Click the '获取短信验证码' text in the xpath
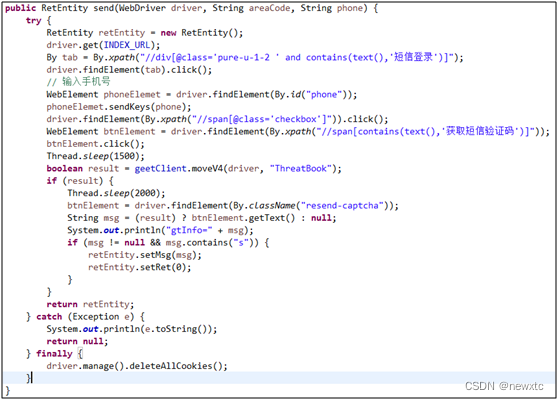Image resolution: width=559 pixels, height=400 pixels. click(480, 131)
